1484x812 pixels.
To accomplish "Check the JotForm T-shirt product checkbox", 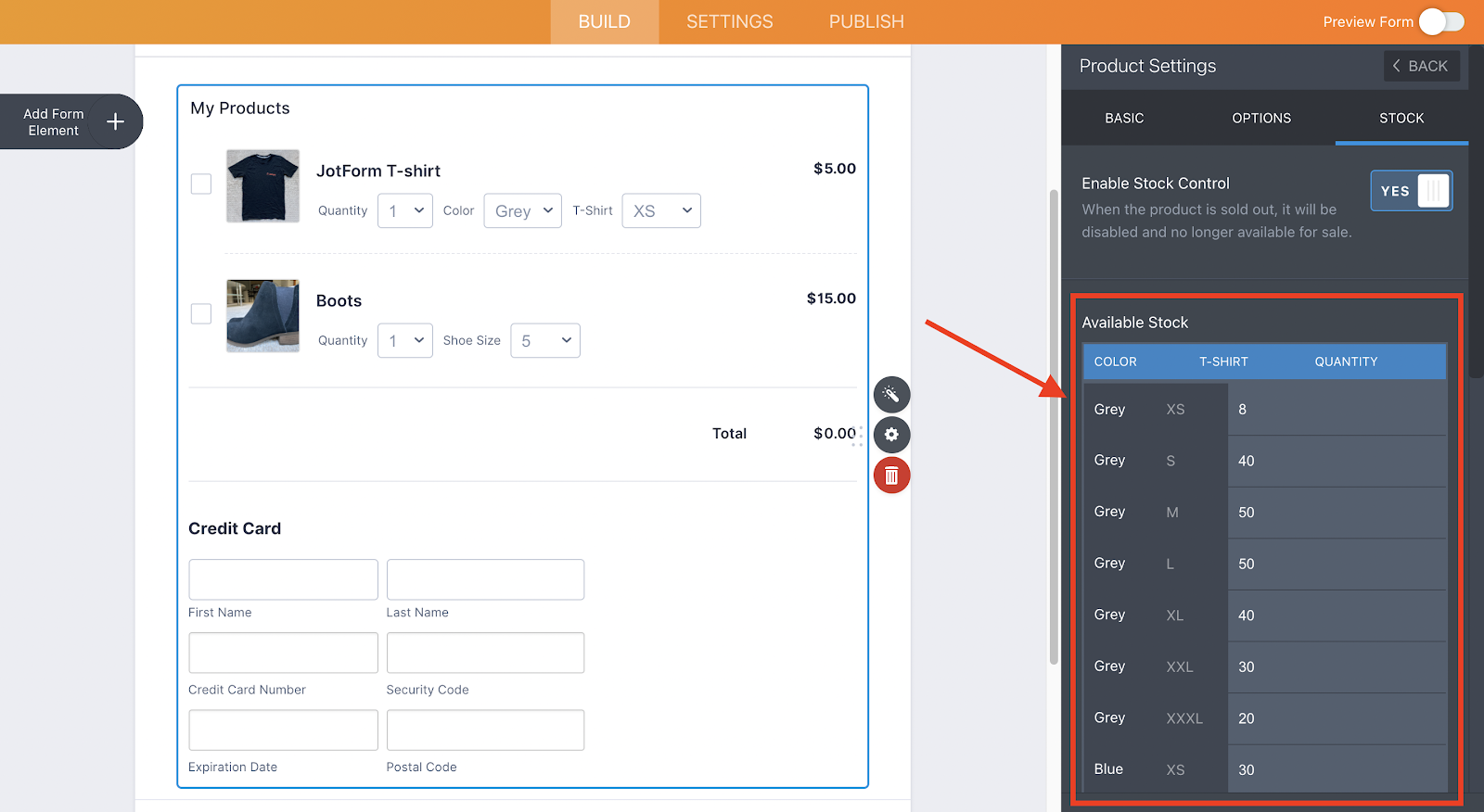I will [201, 184].
